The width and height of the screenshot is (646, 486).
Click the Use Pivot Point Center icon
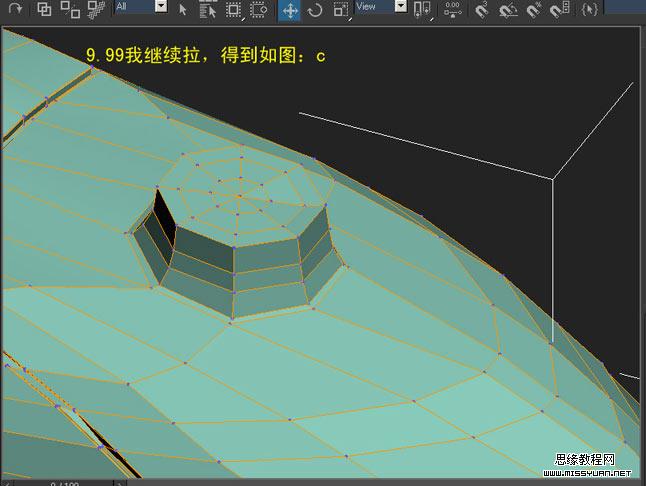click(x=423, y=10)
